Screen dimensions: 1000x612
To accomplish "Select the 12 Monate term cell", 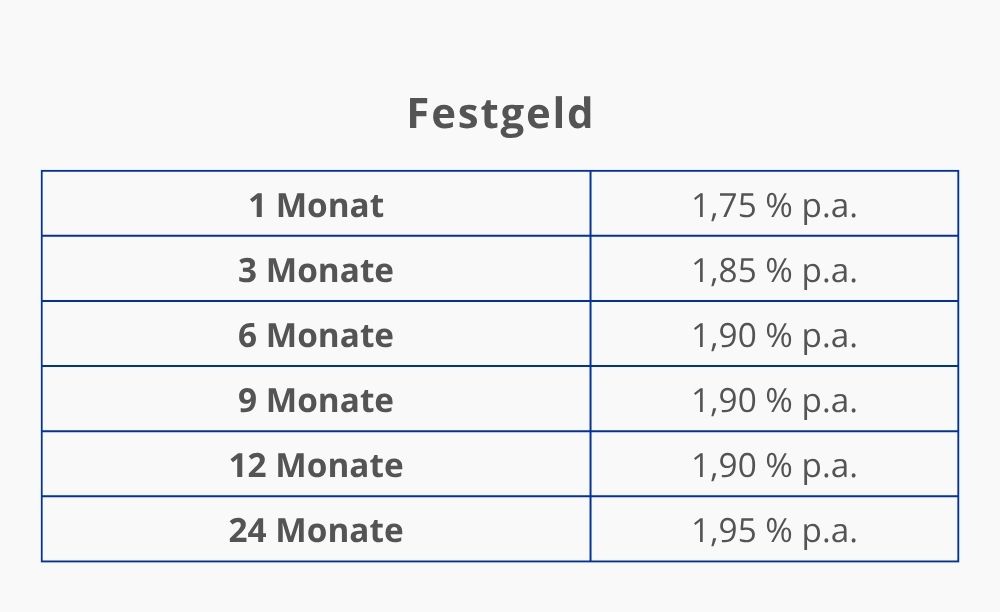I will pyautogui.click(x=316, y=464).
